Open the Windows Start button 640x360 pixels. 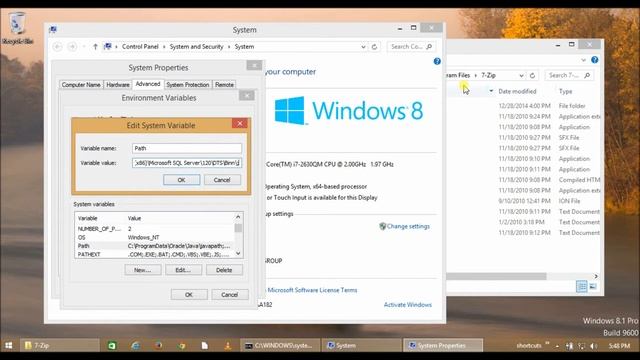(9, 346)
